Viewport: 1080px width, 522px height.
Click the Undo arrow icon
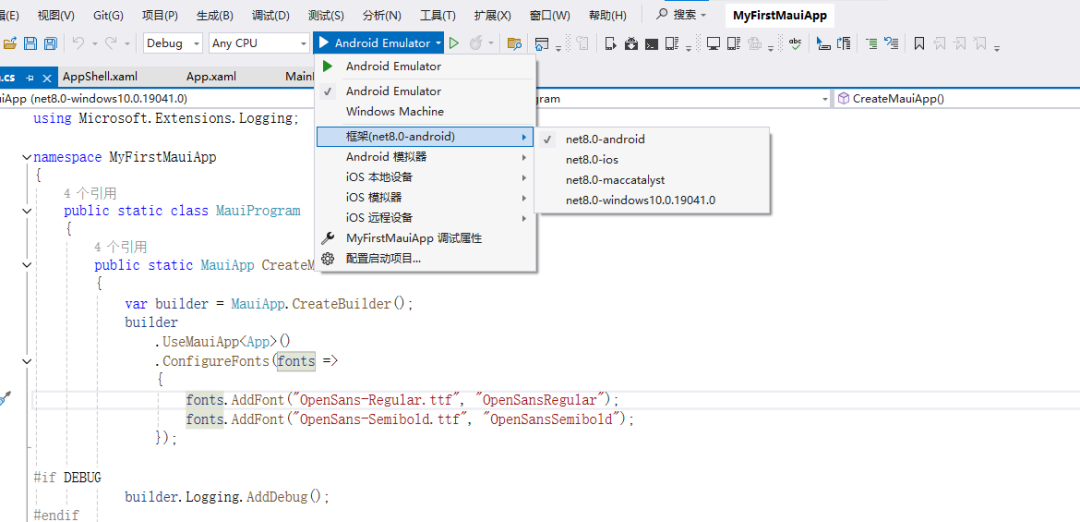click(78, 43)
